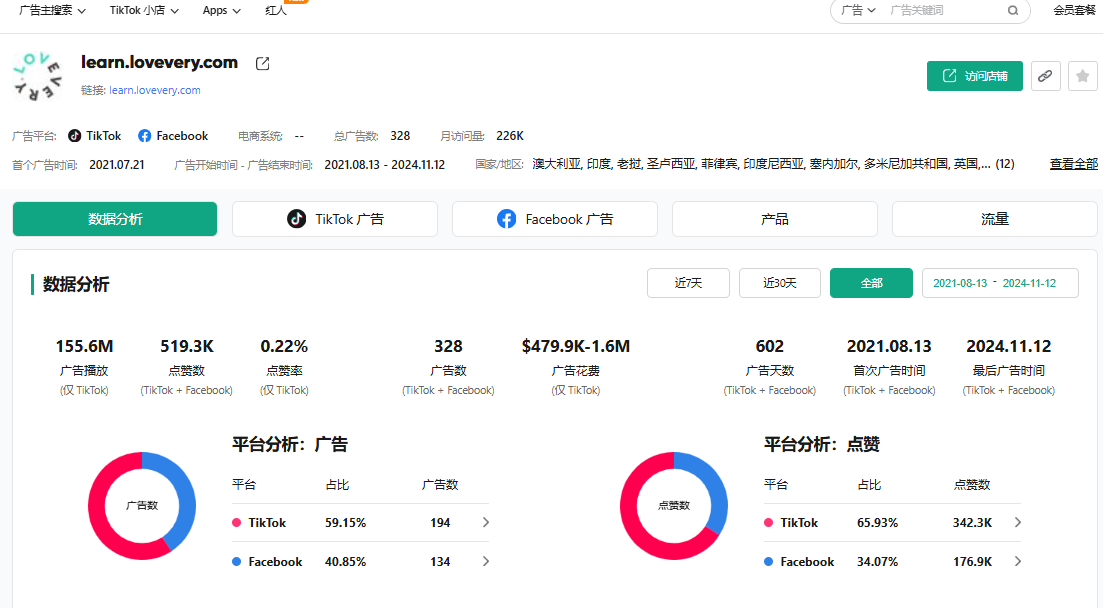Image resolution: width=1103 pixels, height=608 pixels.
Task: Open the 广告 search type dropdown
Action: (858, 11)
